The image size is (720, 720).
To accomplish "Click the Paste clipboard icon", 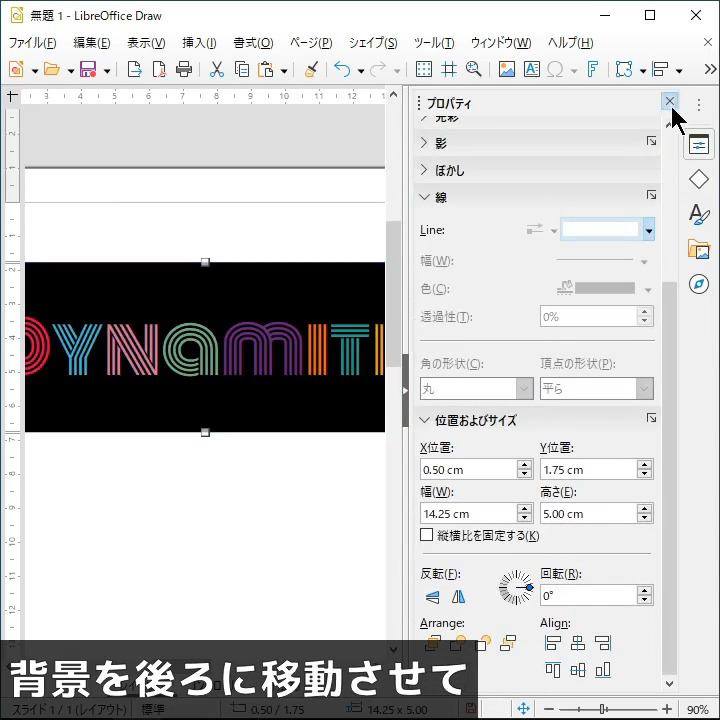I will [x=266, y=69].
